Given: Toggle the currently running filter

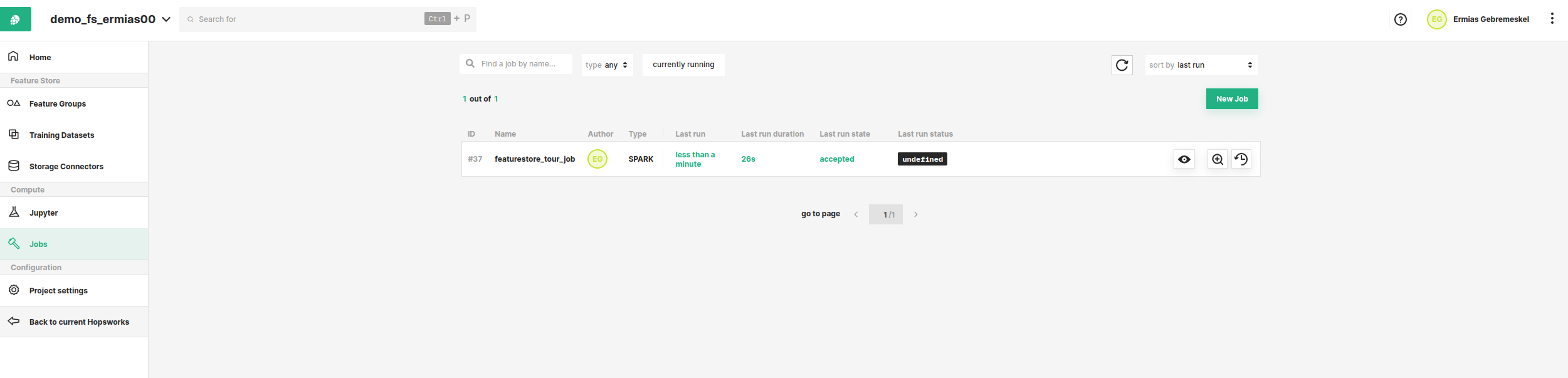Looking at the screenshot, I should tap(683, 65).
